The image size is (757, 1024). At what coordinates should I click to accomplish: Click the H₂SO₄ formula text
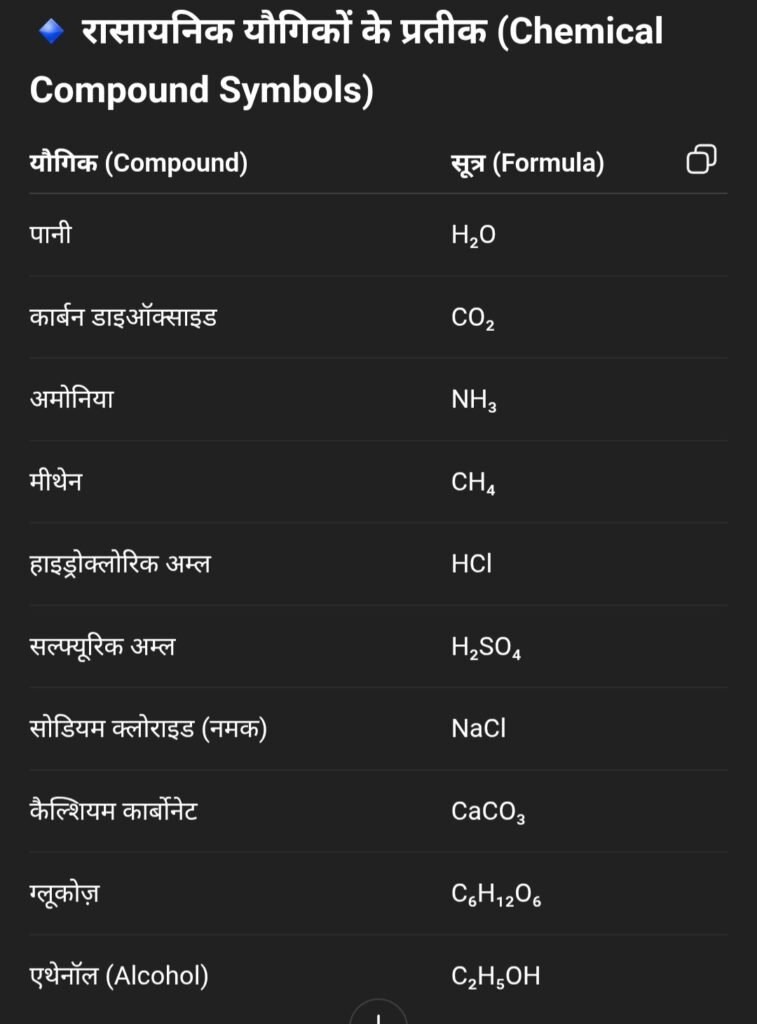486,647
